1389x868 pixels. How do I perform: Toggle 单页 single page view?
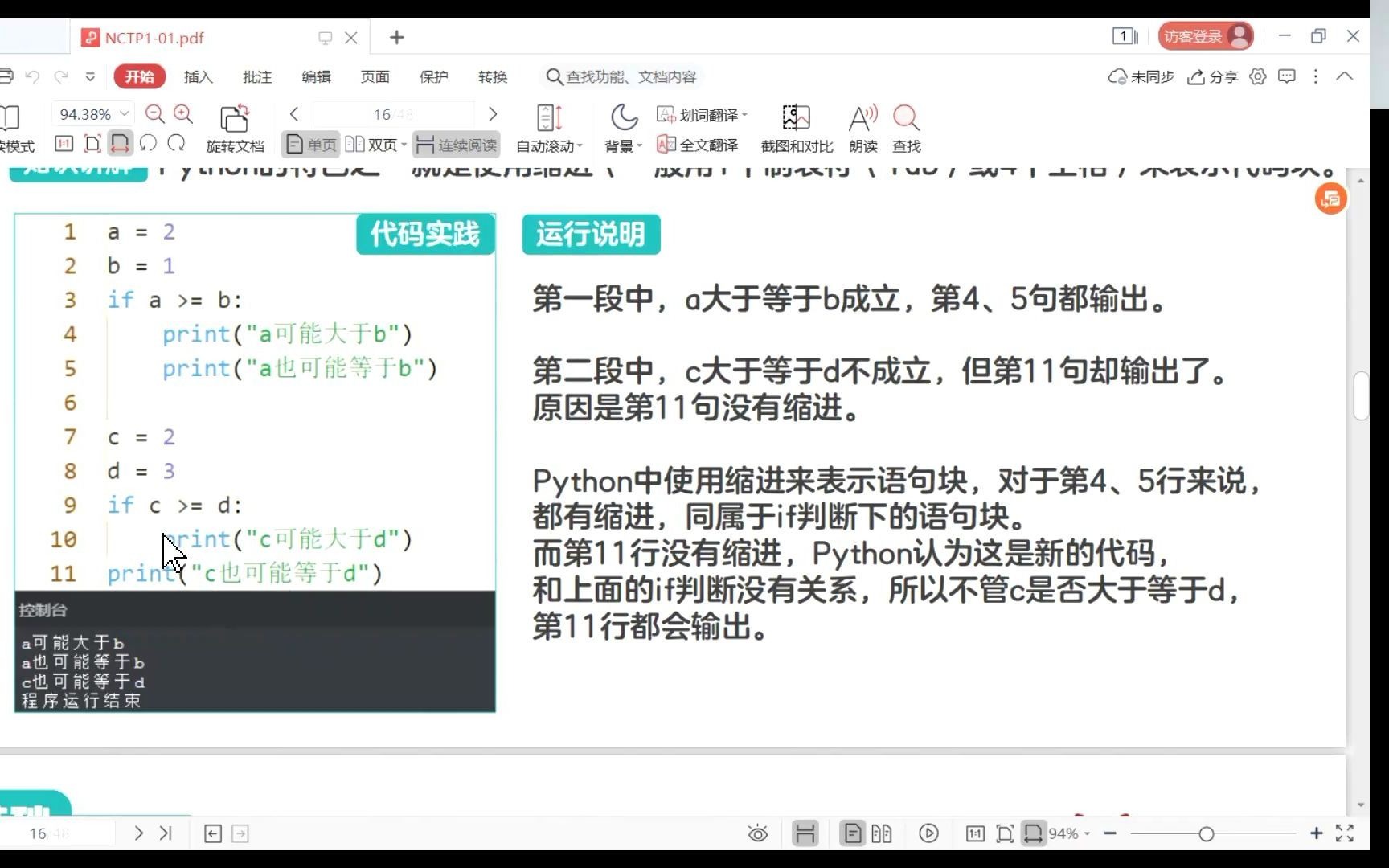pyautogui.click(x=312, y=145)
